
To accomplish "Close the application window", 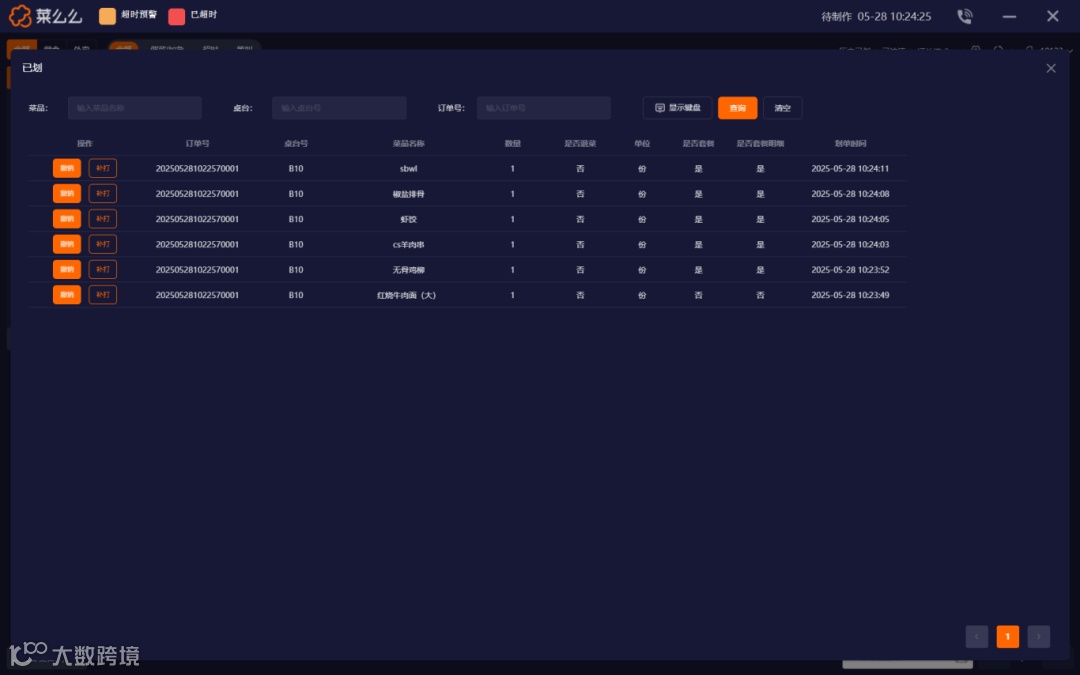I will pos(1052,16).
